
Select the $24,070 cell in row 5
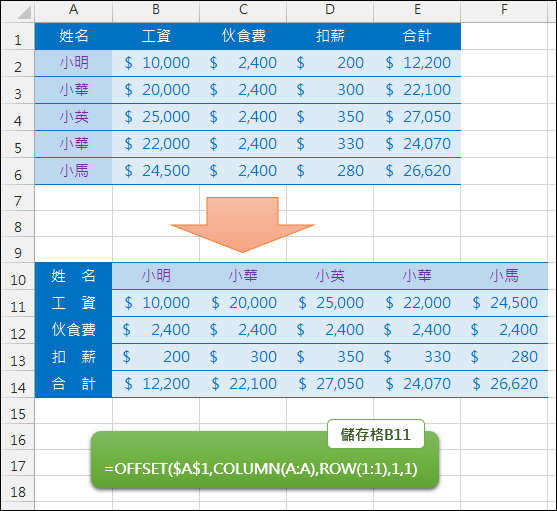417,144
